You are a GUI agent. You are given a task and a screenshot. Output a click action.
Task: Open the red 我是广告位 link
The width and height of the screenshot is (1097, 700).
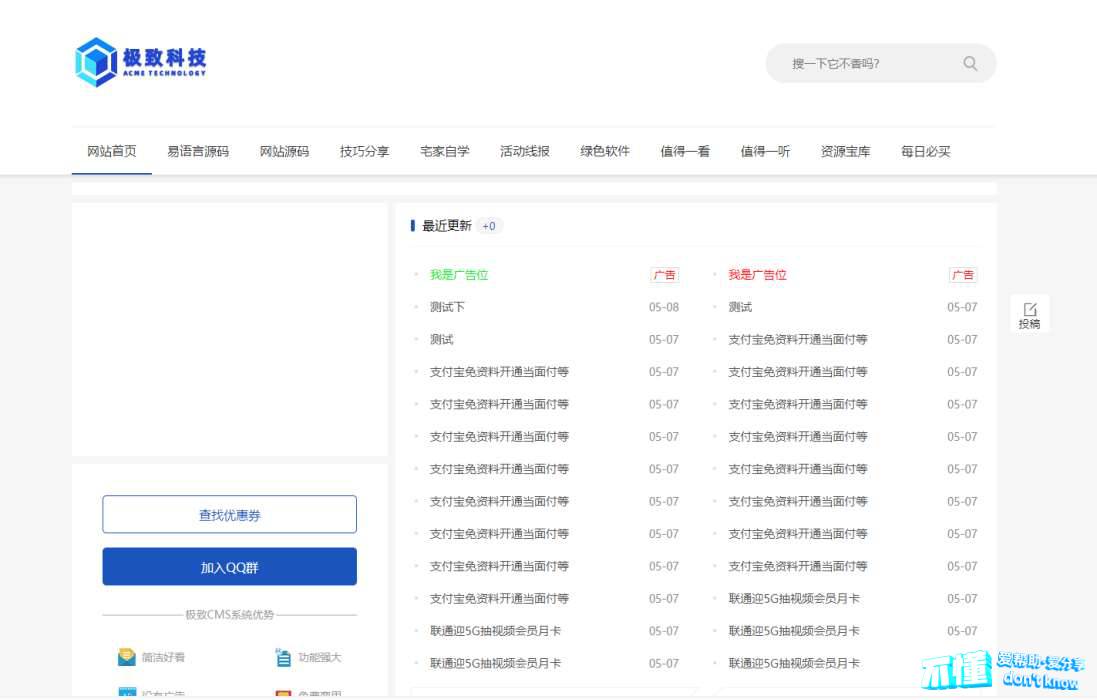[x=757, y=275]
